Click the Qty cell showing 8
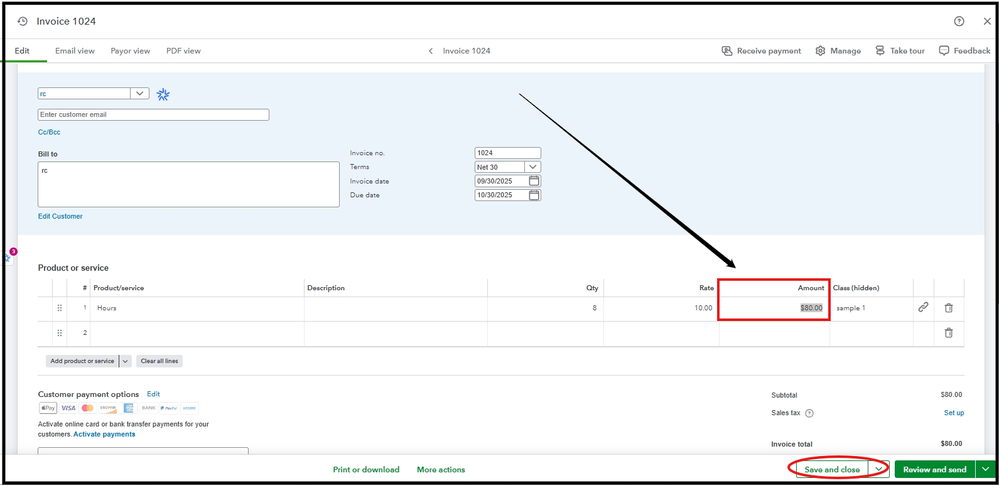 [545, 308]
